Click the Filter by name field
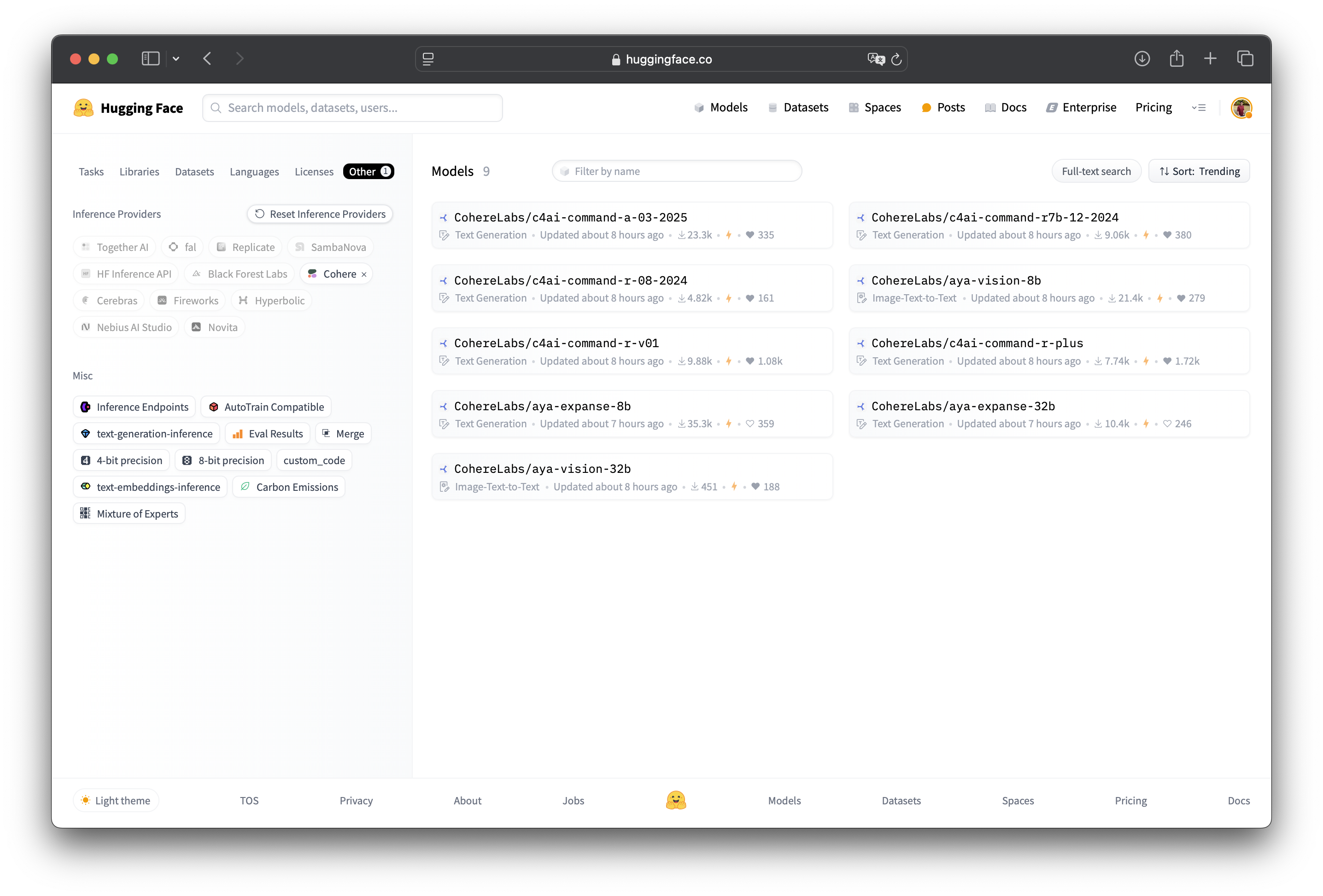The image size is (1323, 896). (x=677, y=171)
